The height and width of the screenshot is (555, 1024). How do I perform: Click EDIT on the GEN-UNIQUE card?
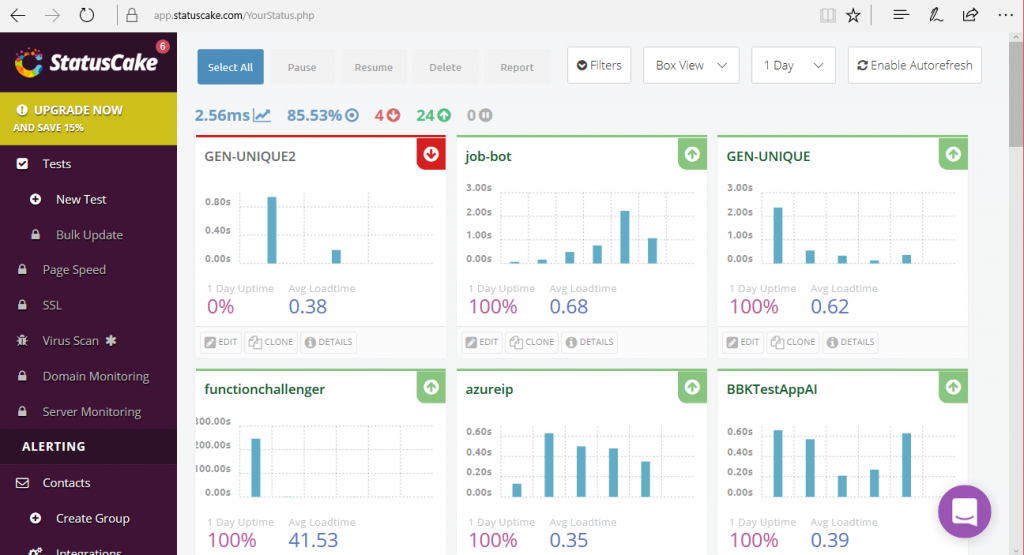coord(743,341)
